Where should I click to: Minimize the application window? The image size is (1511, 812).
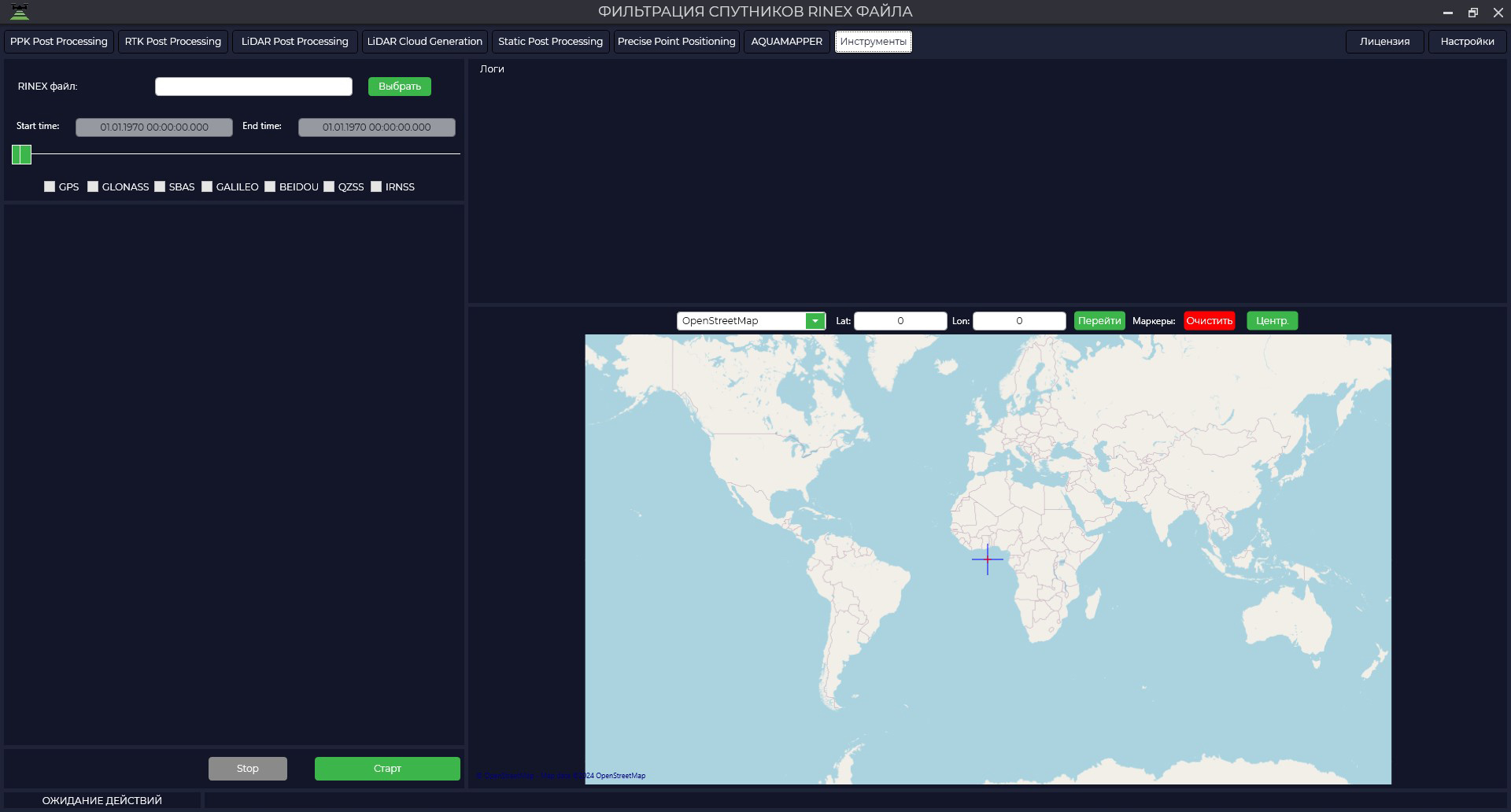coord(1447,13)
